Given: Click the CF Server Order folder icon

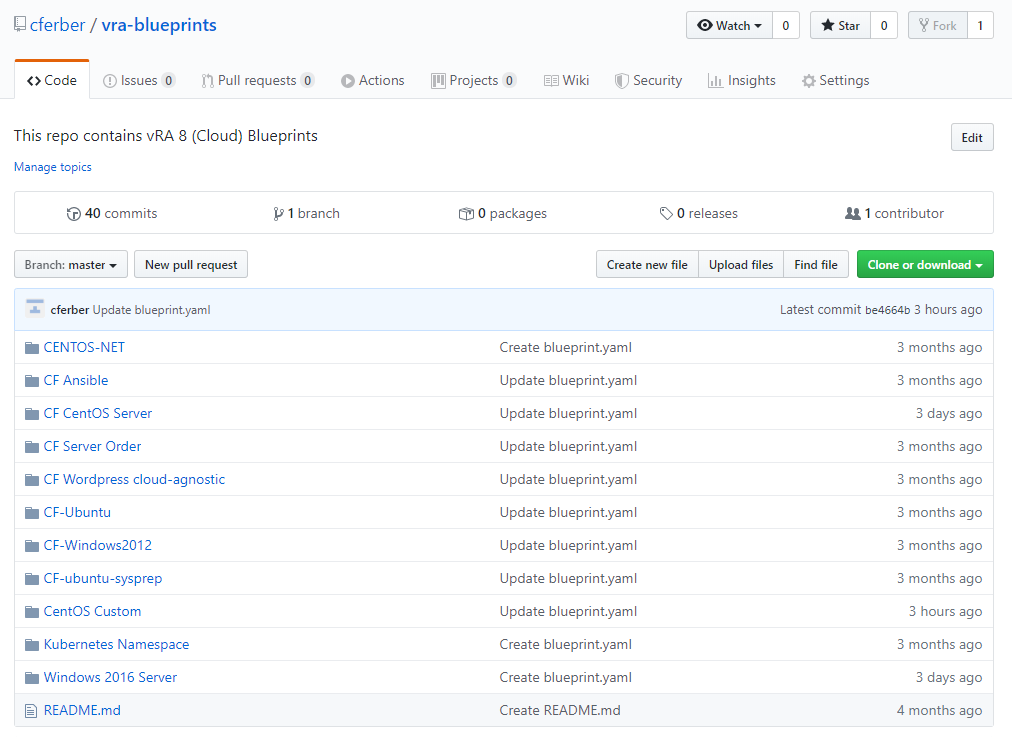Looking at the screenshot, I should [x=32, y=447].
